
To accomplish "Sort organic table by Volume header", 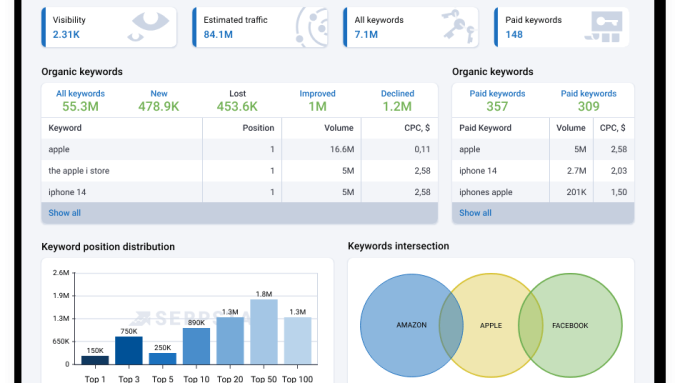I will [x=339, y=128].
